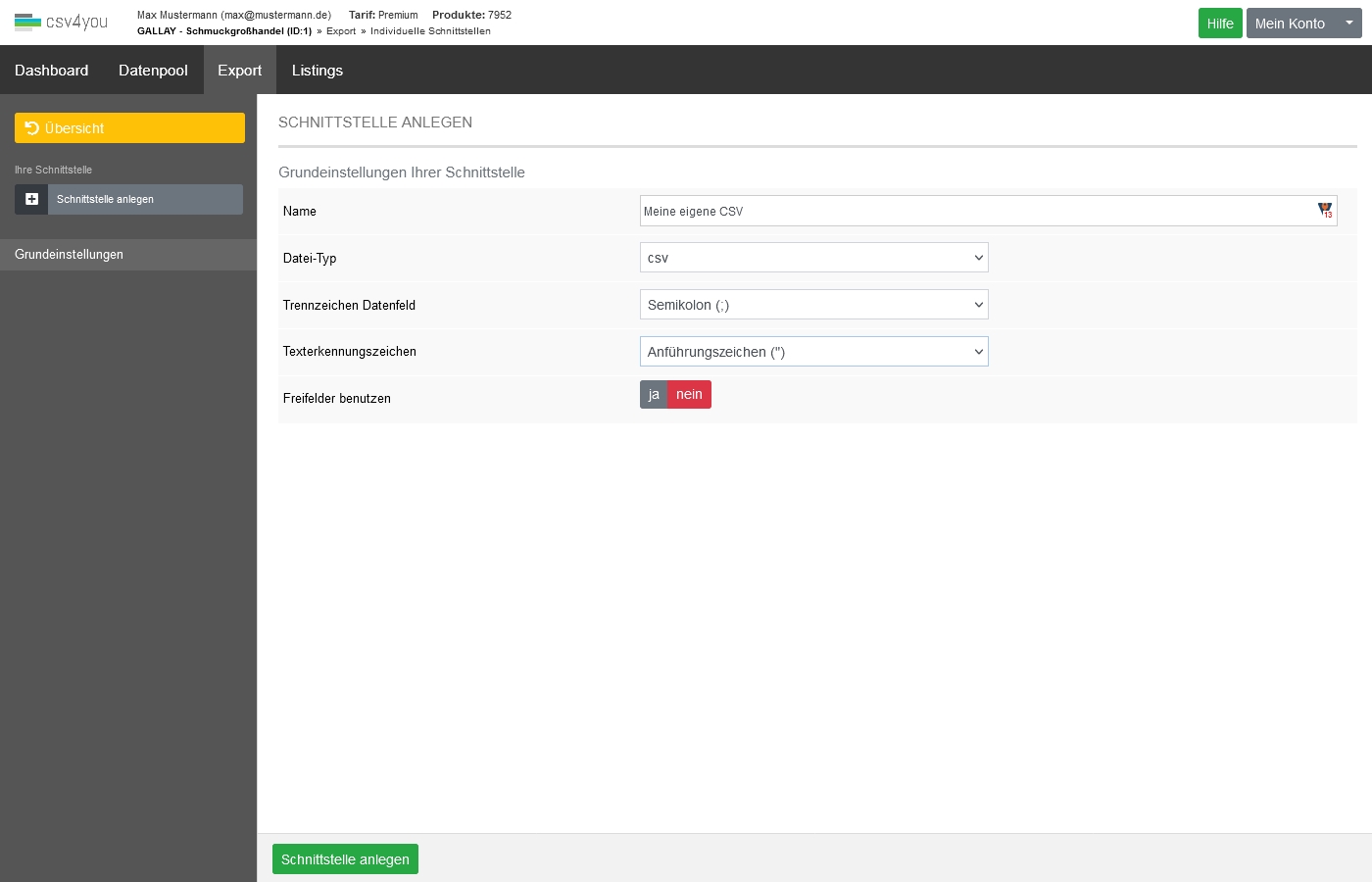
Task: Select the Export tab
Action: click(x=239, y=71)
